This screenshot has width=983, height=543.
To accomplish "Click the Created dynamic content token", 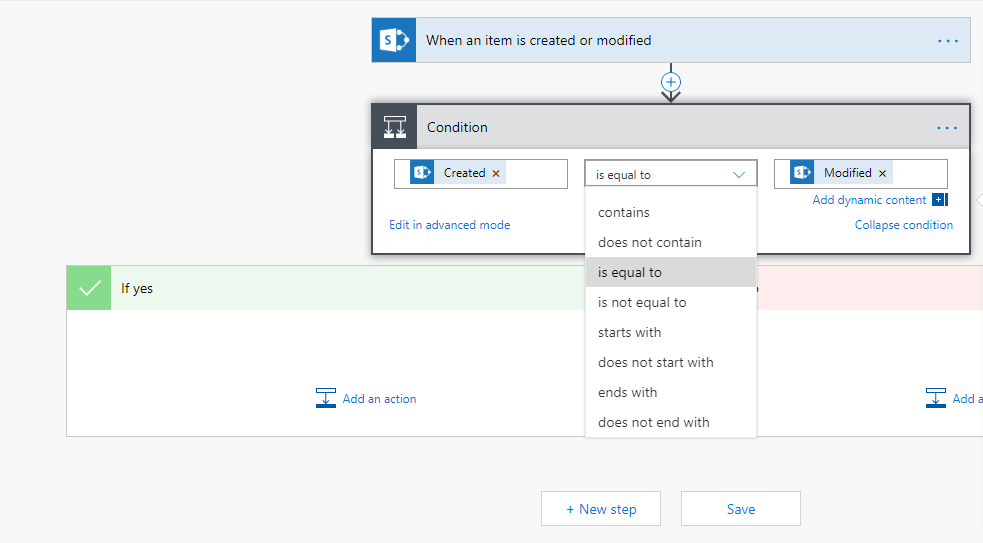I will [458, 173].
